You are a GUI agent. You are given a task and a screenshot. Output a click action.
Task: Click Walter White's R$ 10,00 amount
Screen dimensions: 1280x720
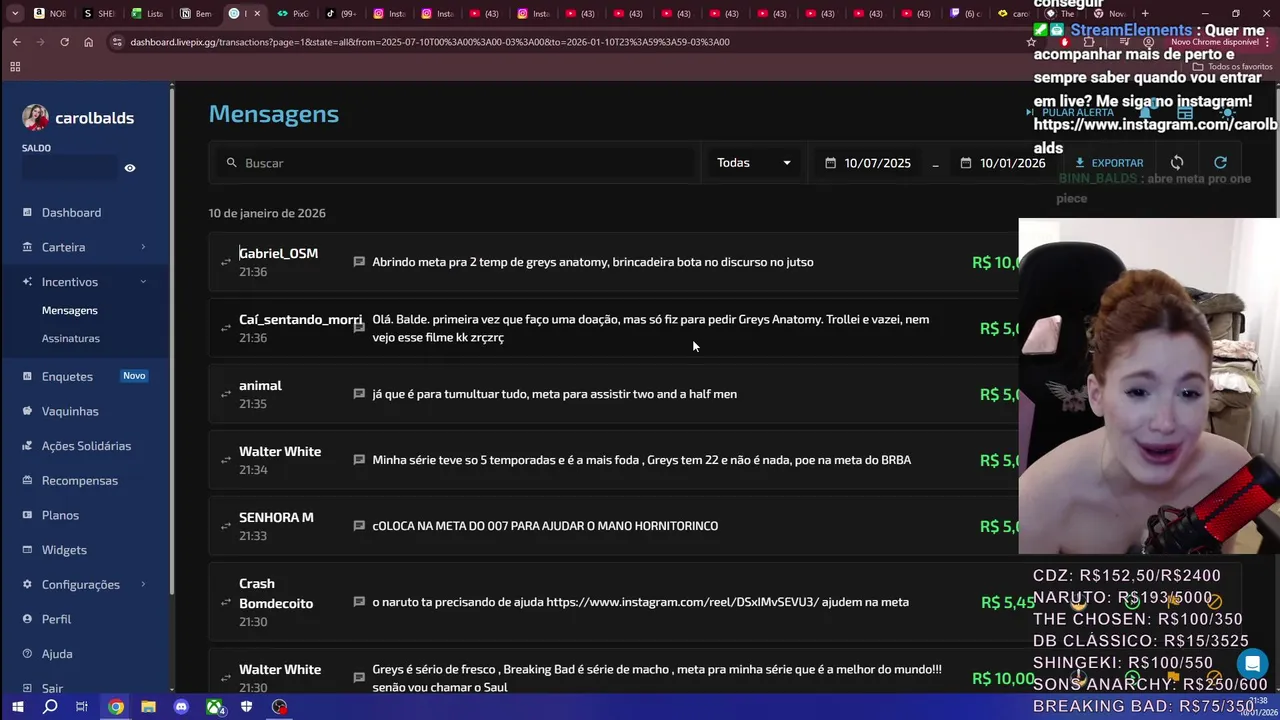pyautogui.click(x=1003, y=679)
